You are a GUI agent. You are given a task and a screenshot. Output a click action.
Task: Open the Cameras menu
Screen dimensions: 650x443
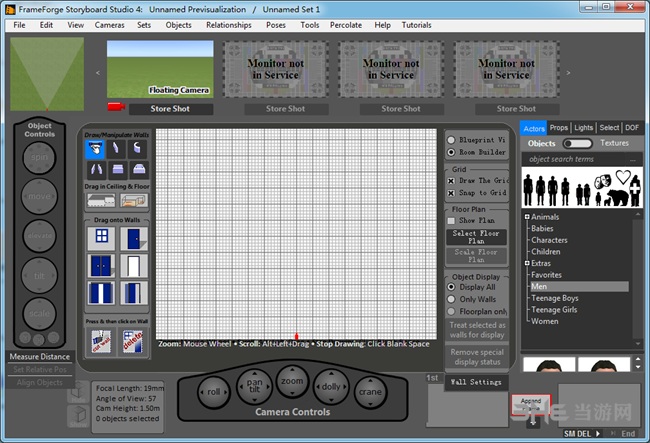109,25
